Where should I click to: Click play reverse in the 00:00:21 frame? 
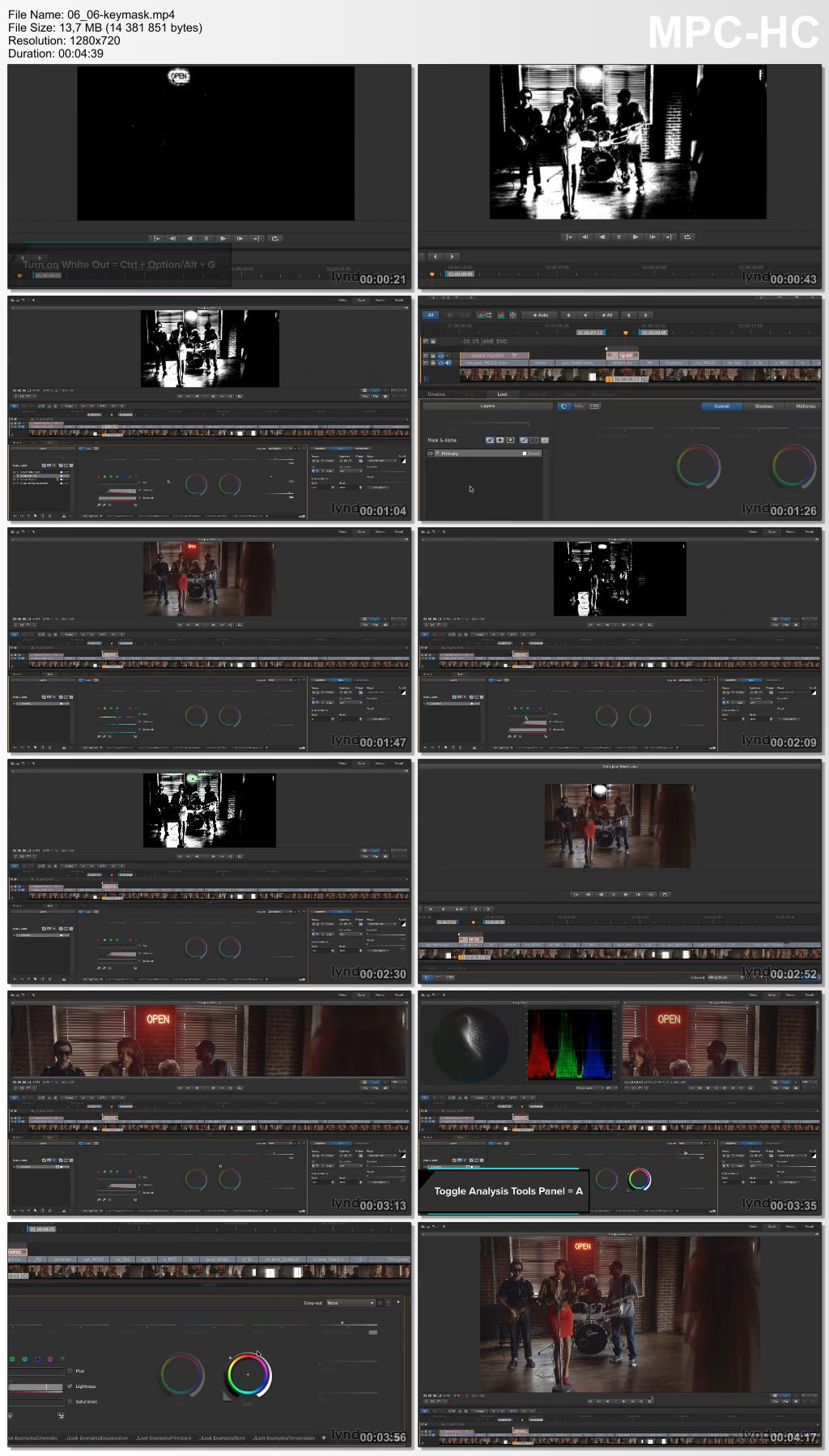pyautogui.click(x=189, y=238)
